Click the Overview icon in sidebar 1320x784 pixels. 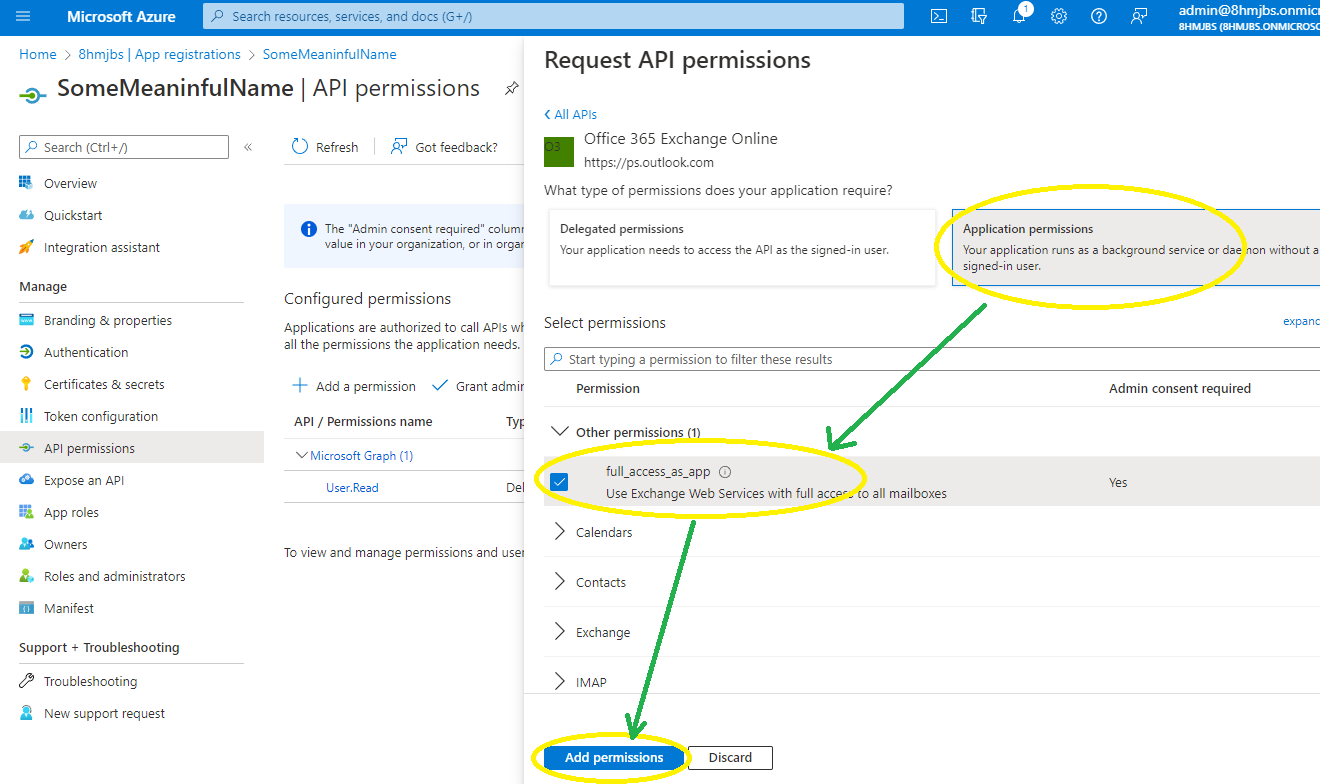[x=27, y=183]
